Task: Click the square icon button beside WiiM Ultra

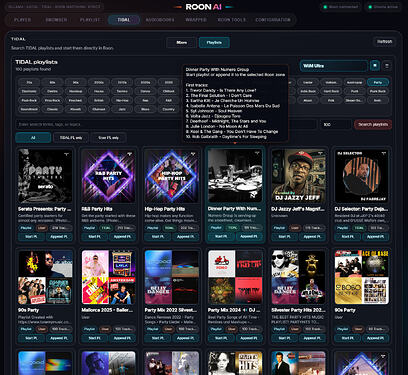Action: (375, 66)
